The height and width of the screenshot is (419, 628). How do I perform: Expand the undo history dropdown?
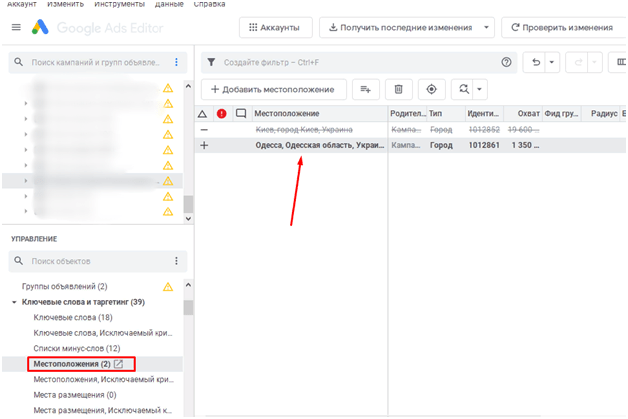tap(552, 62)
